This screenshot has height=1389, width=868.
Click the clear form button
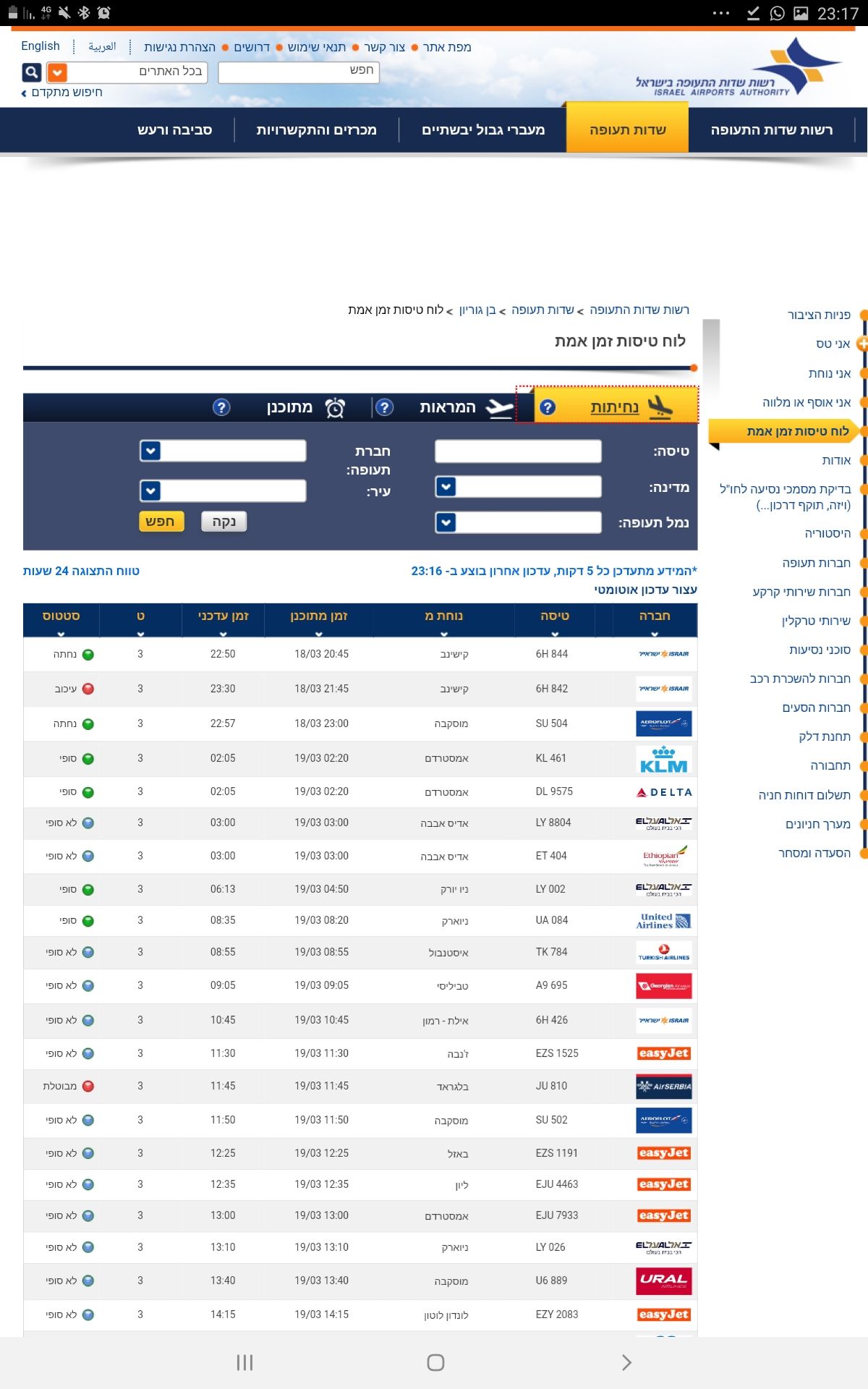pyautogui.click(x=224, y=522)
